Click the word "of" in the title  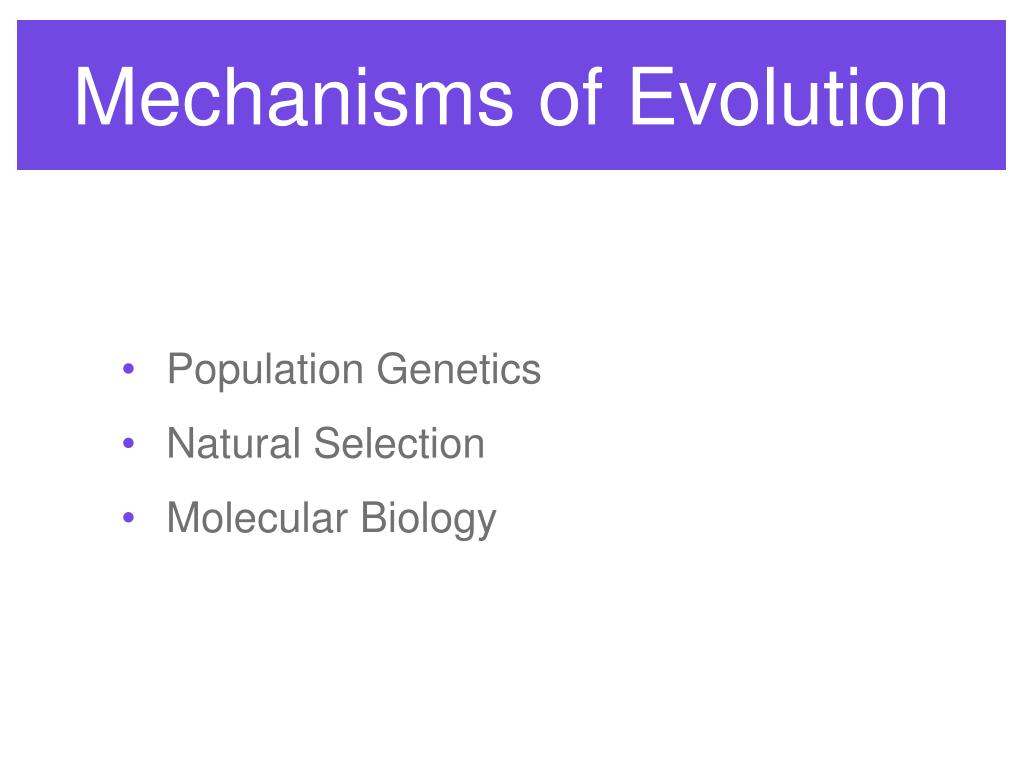(570, 97)
